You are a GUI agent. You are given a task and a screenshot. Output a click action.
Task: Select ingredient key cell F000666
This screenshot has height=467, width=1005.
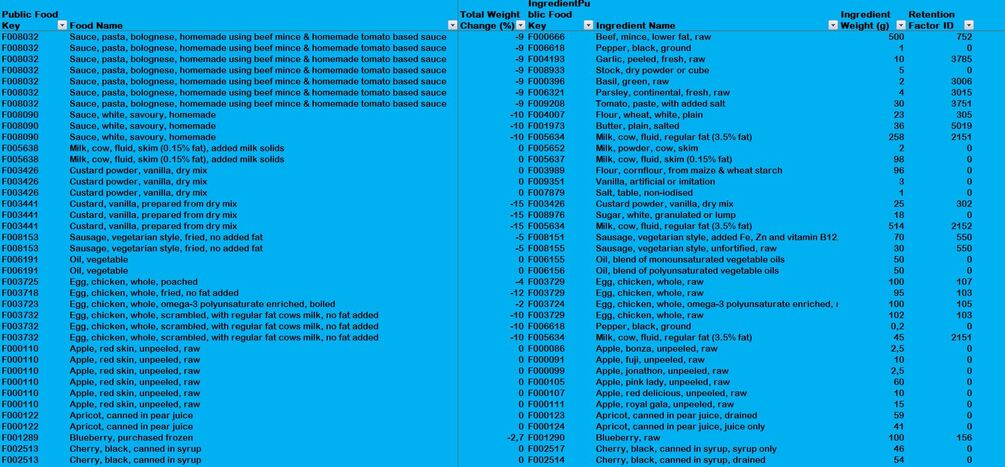tap(546, 37)
